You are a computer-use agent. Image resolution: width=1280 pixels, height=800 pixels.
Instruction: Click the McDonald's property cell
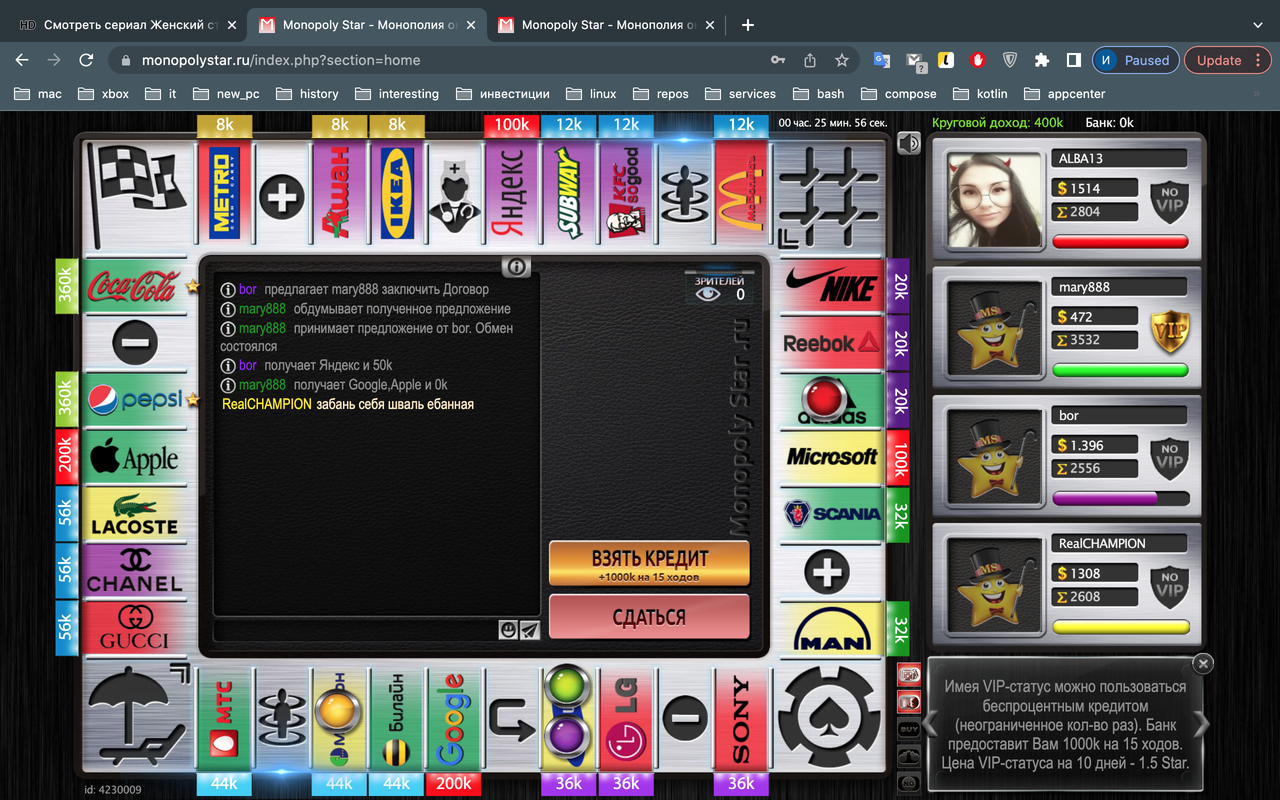[741, 194]
